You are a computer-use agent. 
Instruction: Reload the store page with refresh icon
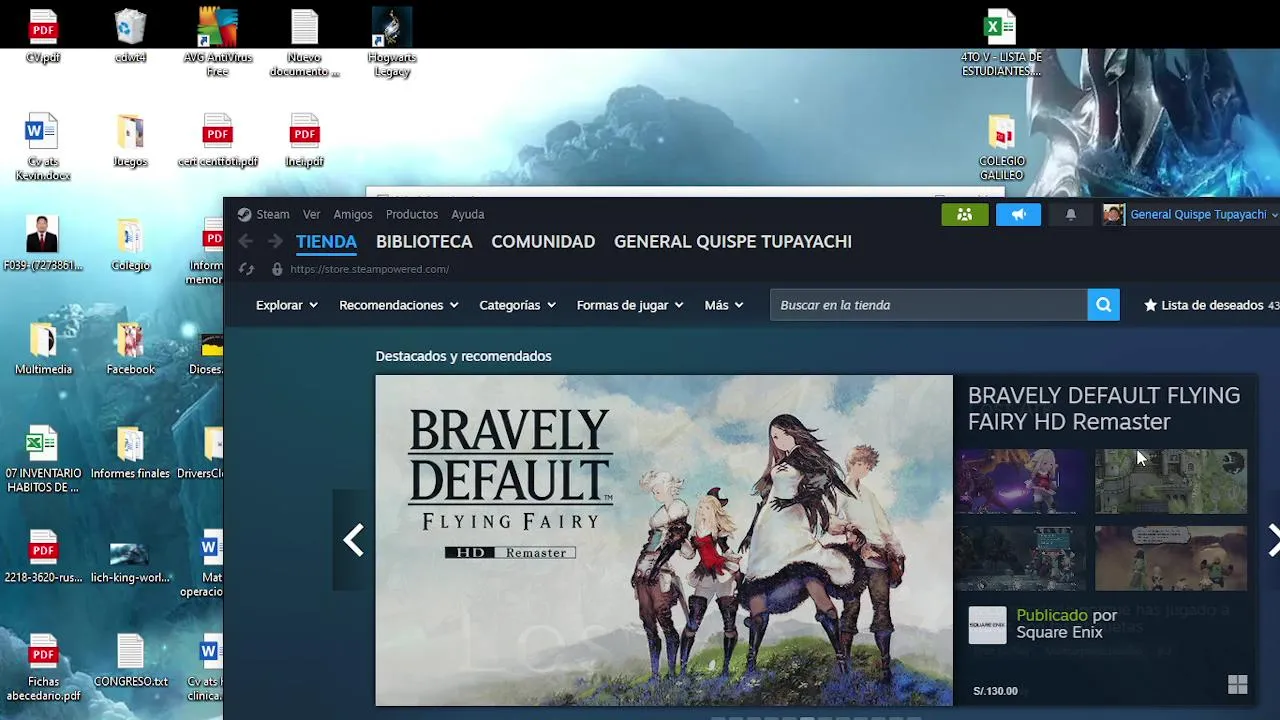247,269
